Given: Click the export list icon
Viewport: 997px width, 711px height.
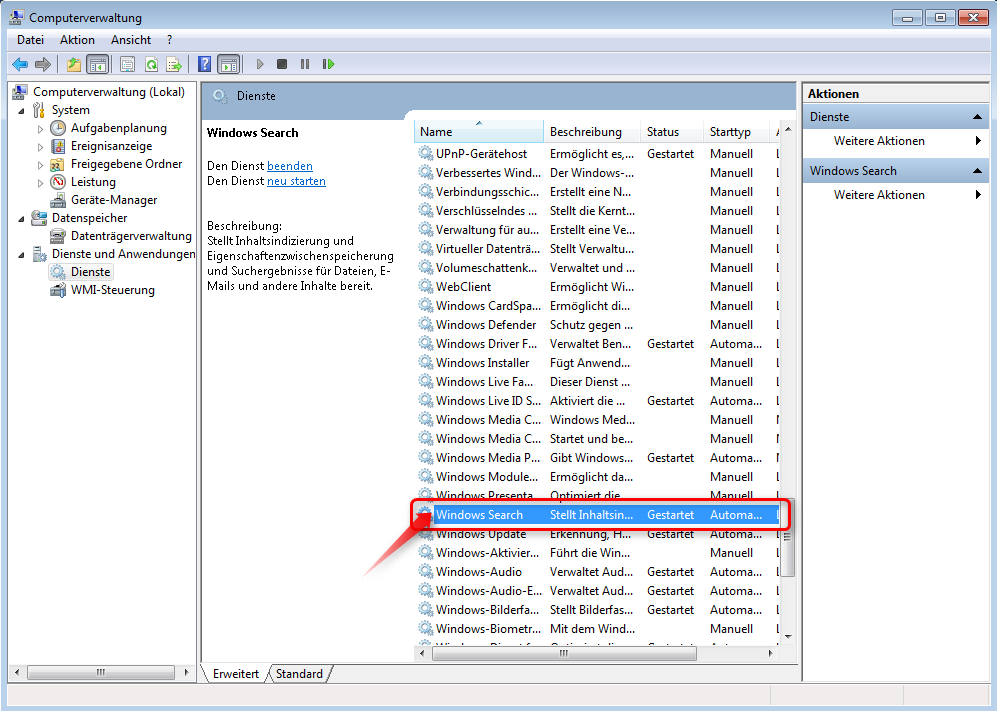Looking at the screenshot, I should [176, 64].
